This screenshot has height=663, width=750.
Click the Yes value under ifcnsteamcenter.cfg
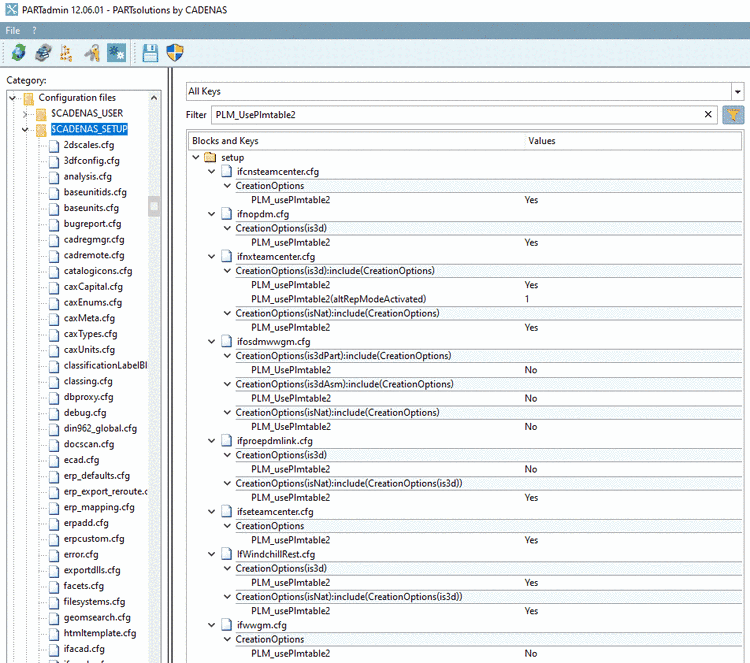[531, 200]
